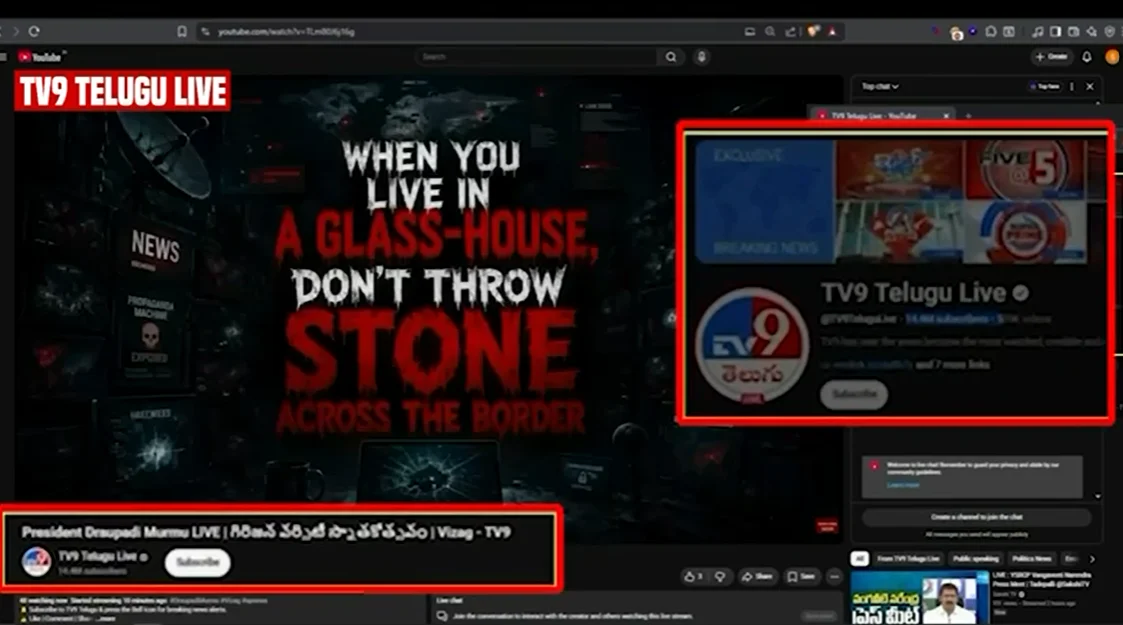Open the VPN shield icon in browser toolbar

[1110, 32]
